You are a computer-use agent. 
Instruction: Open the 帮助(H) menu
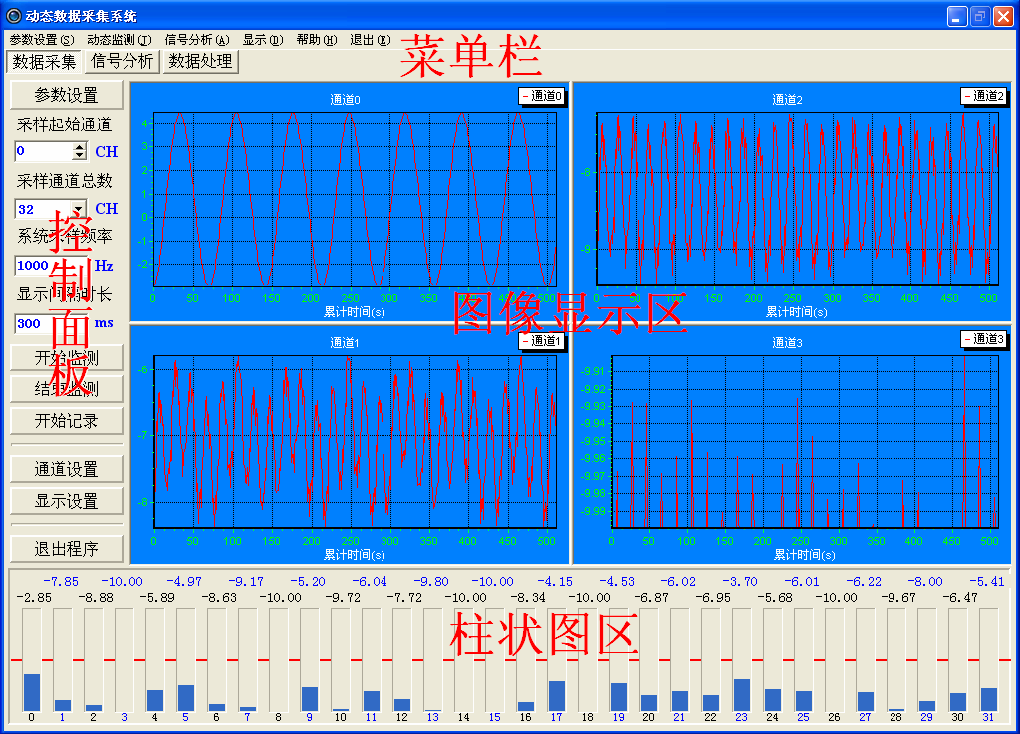point(316,40)
